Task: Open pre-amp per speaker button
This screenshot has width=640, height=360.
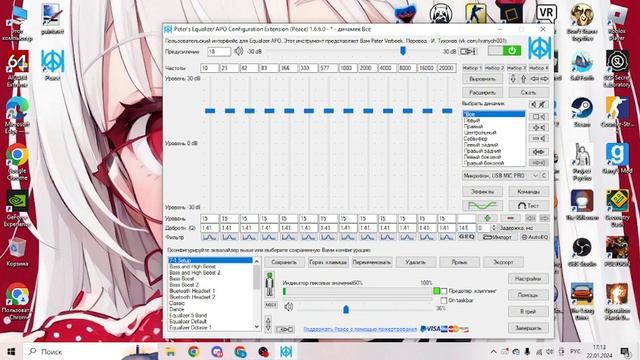Action: (x=468, y=51)
